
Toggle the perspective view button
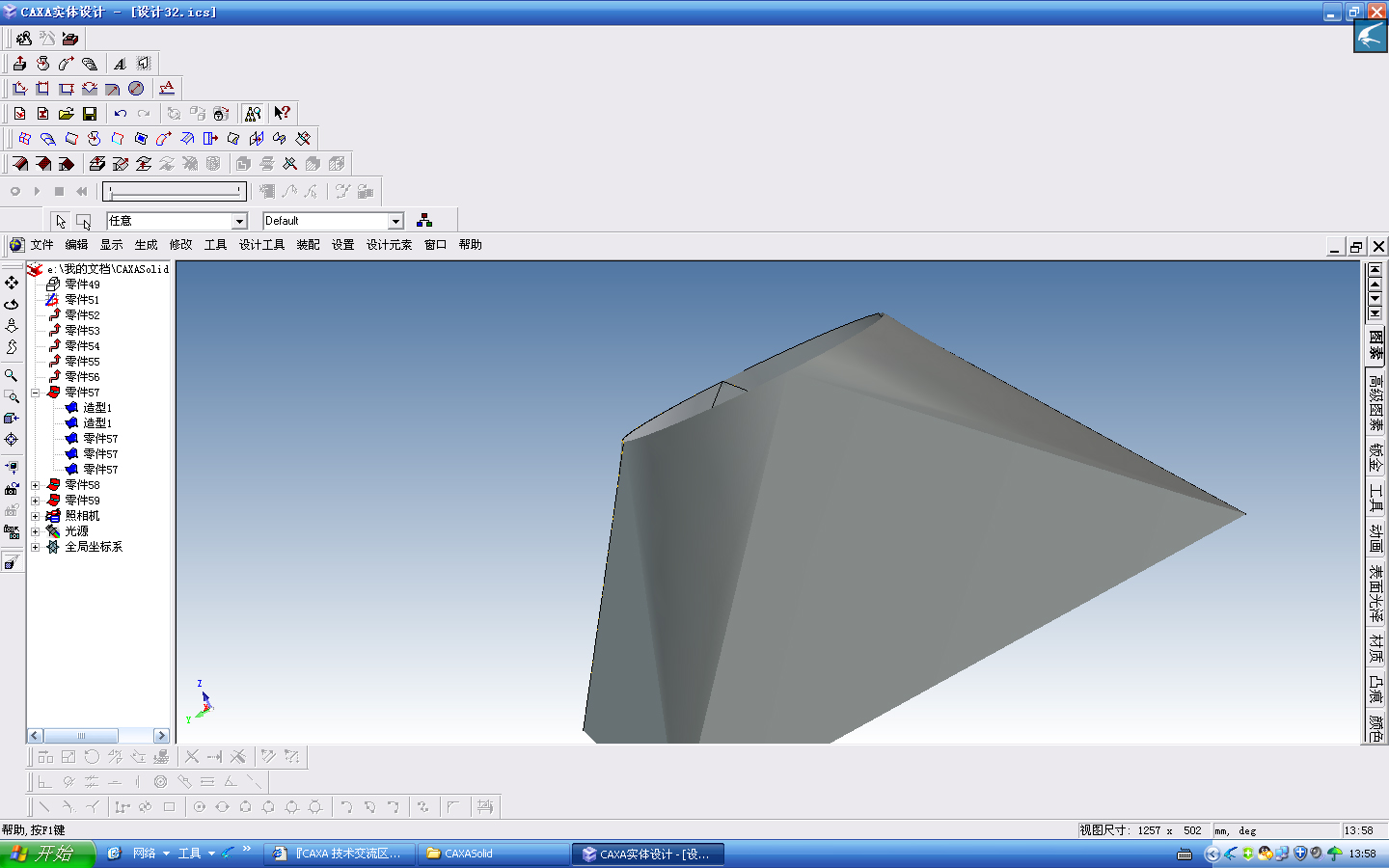(12, 562)
